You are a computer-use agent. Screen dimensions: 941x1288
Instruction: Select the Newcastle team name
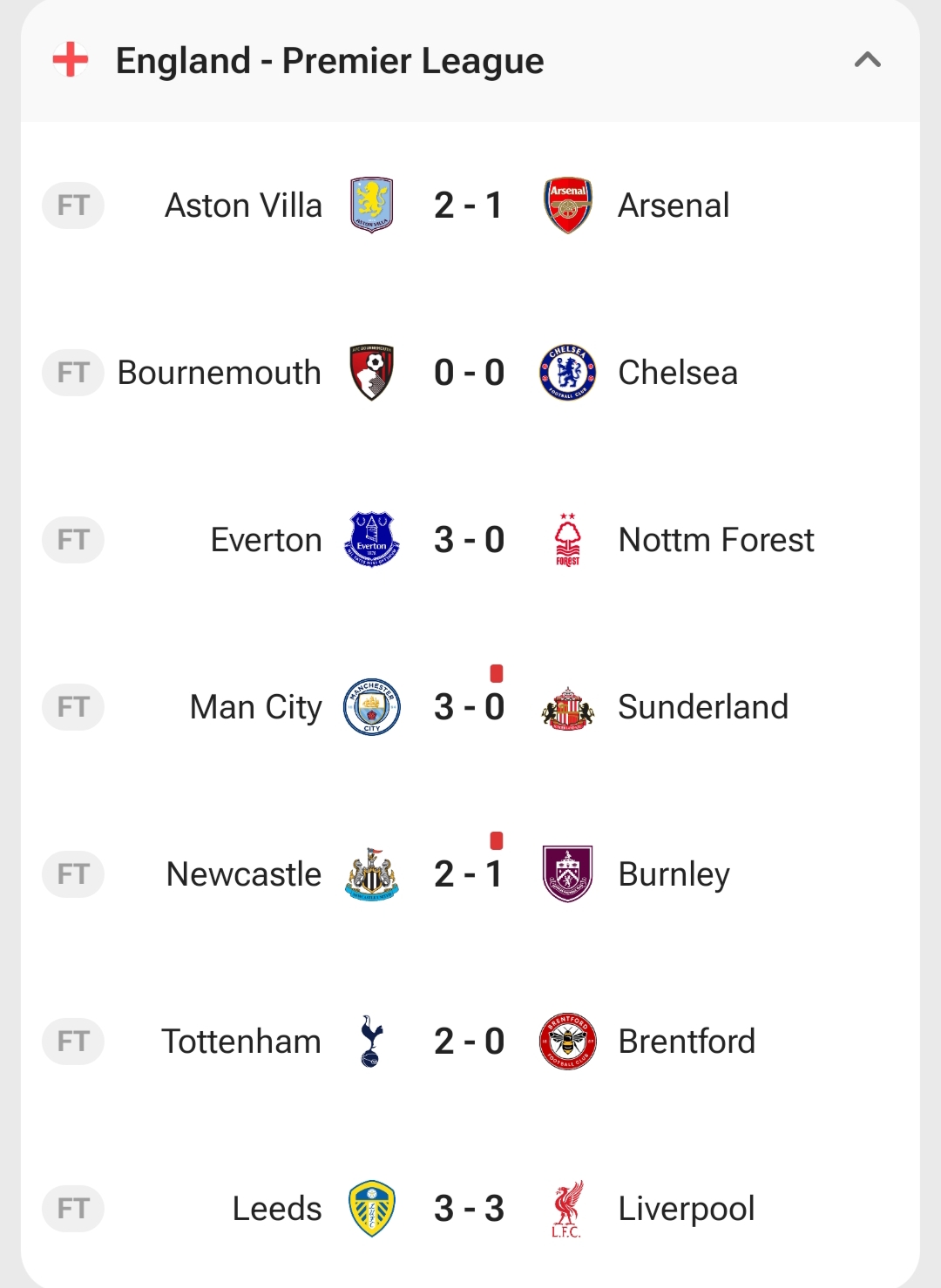pyautogui.click(x=244, y=874)
